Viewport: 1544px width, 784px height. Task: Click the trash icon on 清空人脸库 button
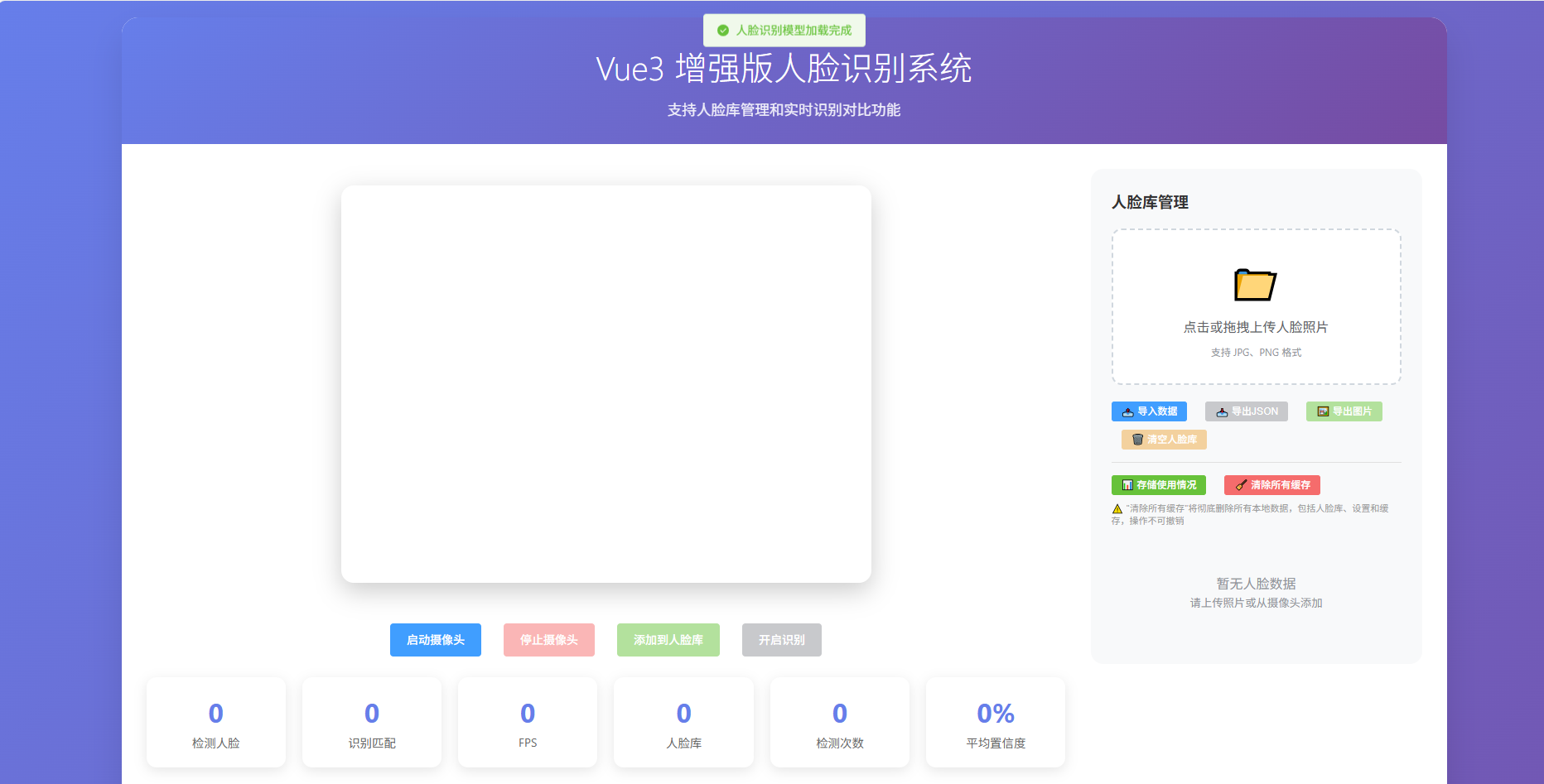[1137, 439]
